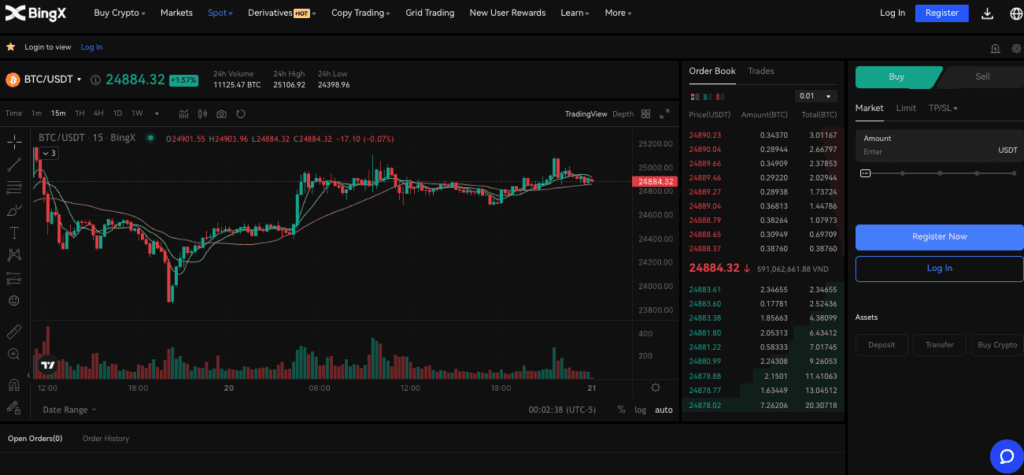The height and width of the screenshot is (475, 1024).
Task: Click the BTC/USDT info icon
Action: tap(95, 80)
